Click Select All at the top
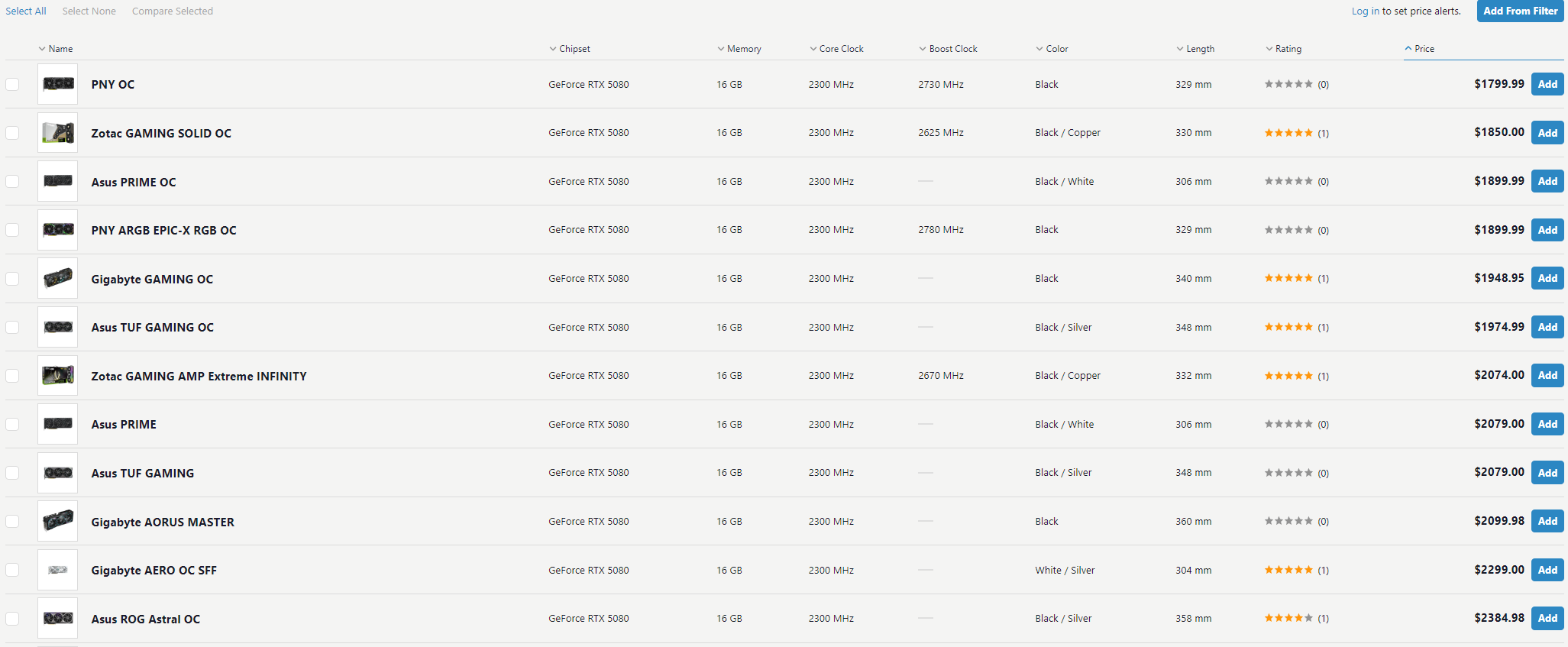The image size is (1568, 647). point(26,11)
